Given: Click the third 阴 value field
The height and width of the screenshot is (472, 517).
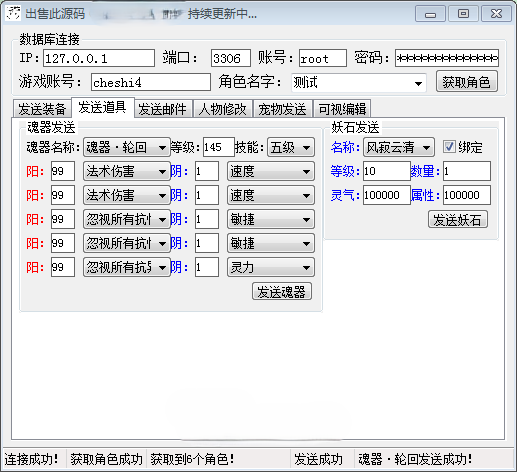Looking at the screenshot, I should [207, 219].
